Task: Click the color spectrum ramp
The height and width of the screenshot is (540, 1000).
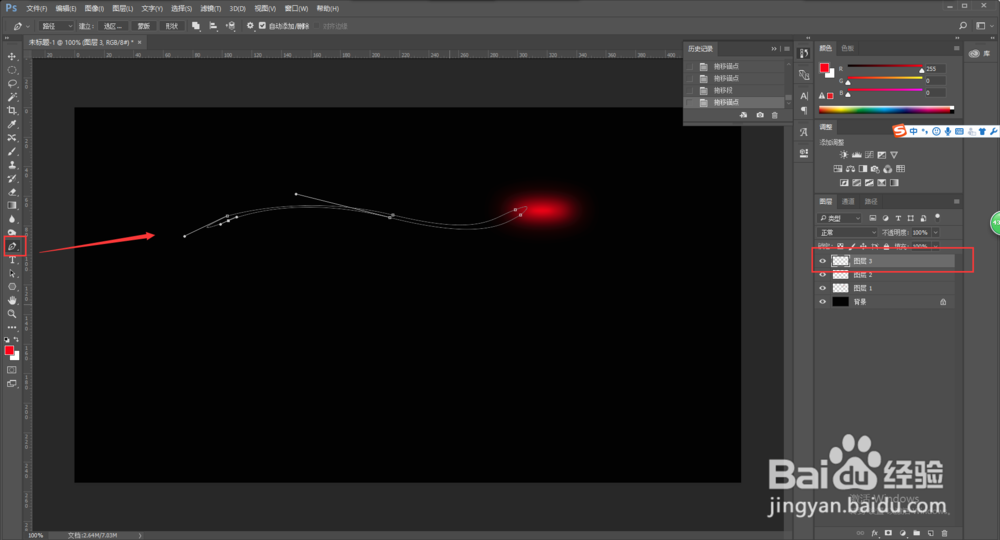Action: 886,110
